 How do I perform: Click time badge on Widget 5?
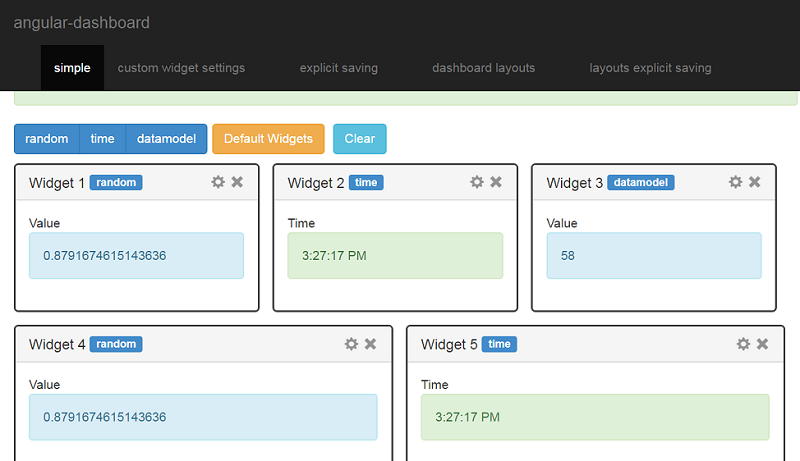[x=499, y=344]
